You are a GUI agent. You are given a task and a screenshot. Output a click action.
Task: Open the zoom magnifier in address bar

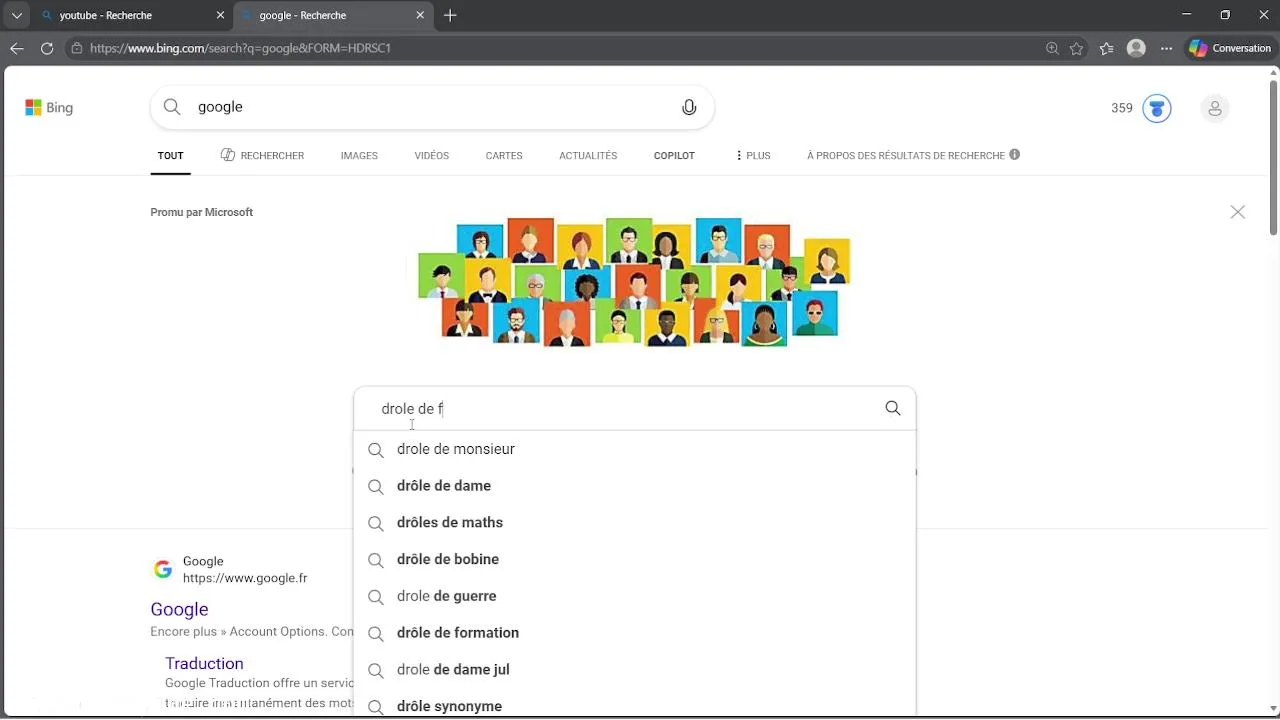(x=1052, y=48)
